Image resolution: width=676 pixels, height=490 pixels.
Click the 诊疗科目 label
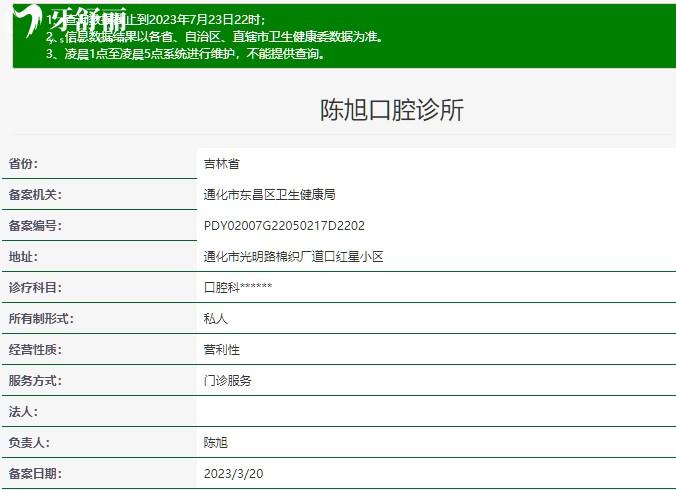coord(35,287)
